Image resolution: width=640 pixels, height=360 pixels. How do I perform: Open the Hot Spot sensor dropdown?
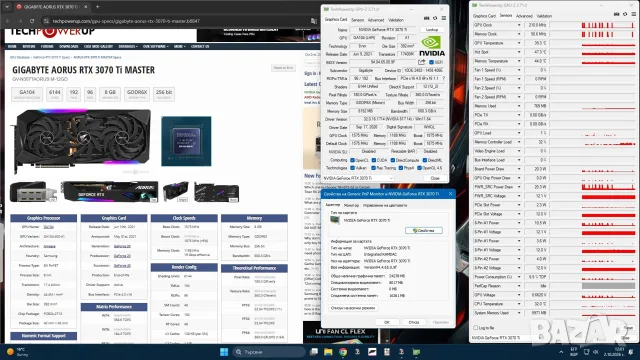pyautogui.click(x=519, y=52)
